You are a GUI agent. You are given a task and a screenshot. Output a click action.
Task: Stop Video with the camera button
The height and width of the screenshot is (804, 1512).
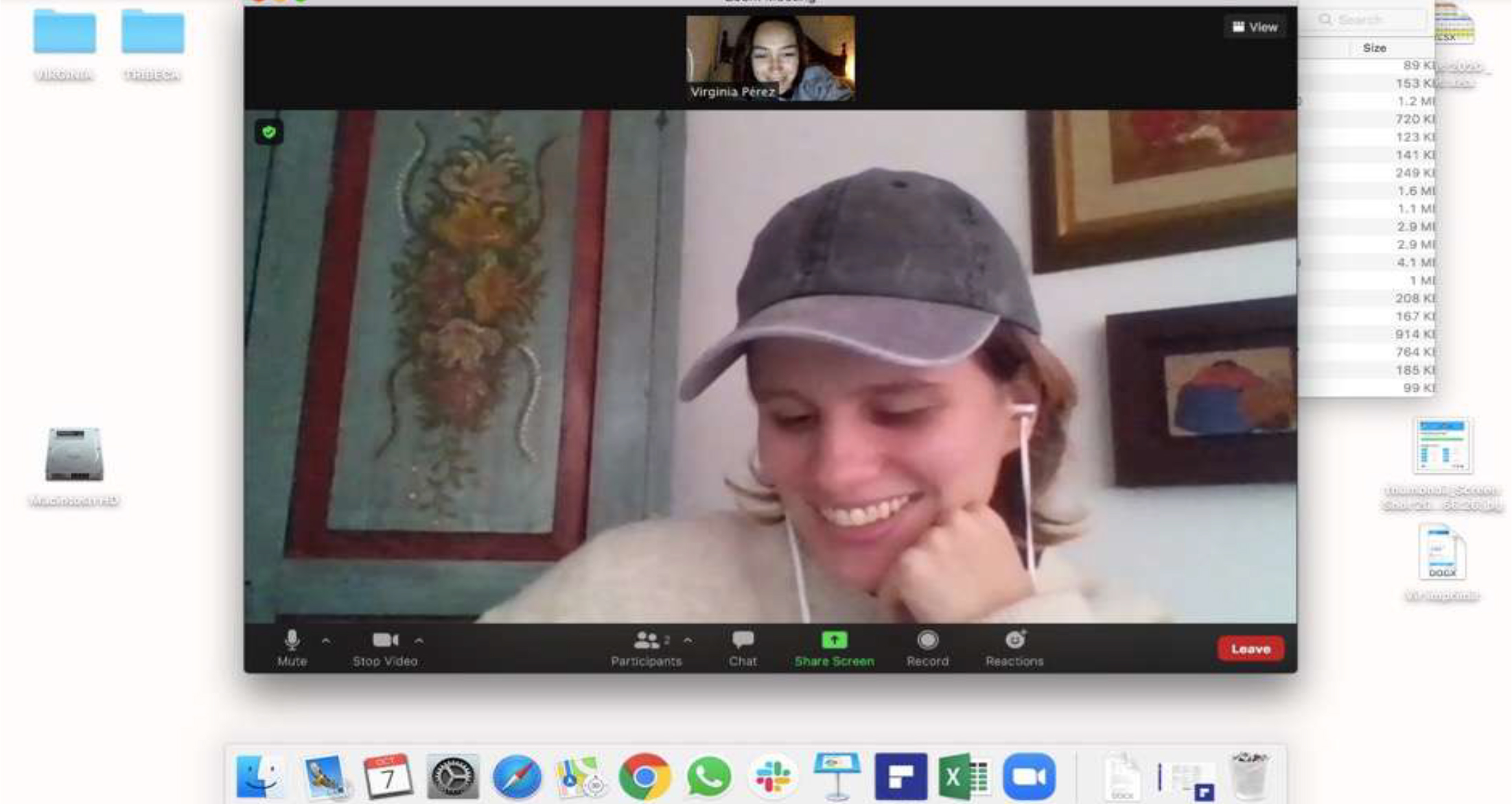(x=385, y=648)
